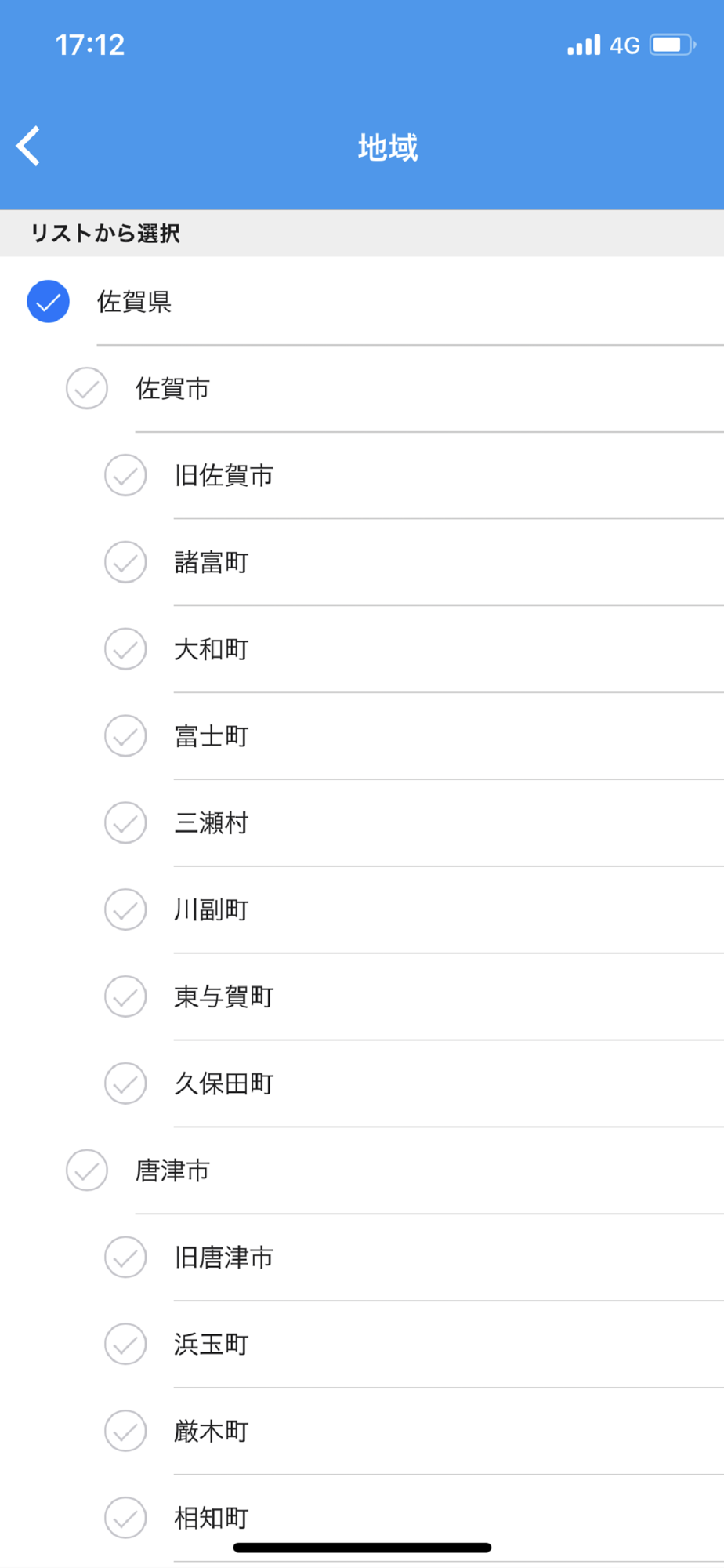Check the 佐賀市 circle checkbox

(x=86, y=388)
